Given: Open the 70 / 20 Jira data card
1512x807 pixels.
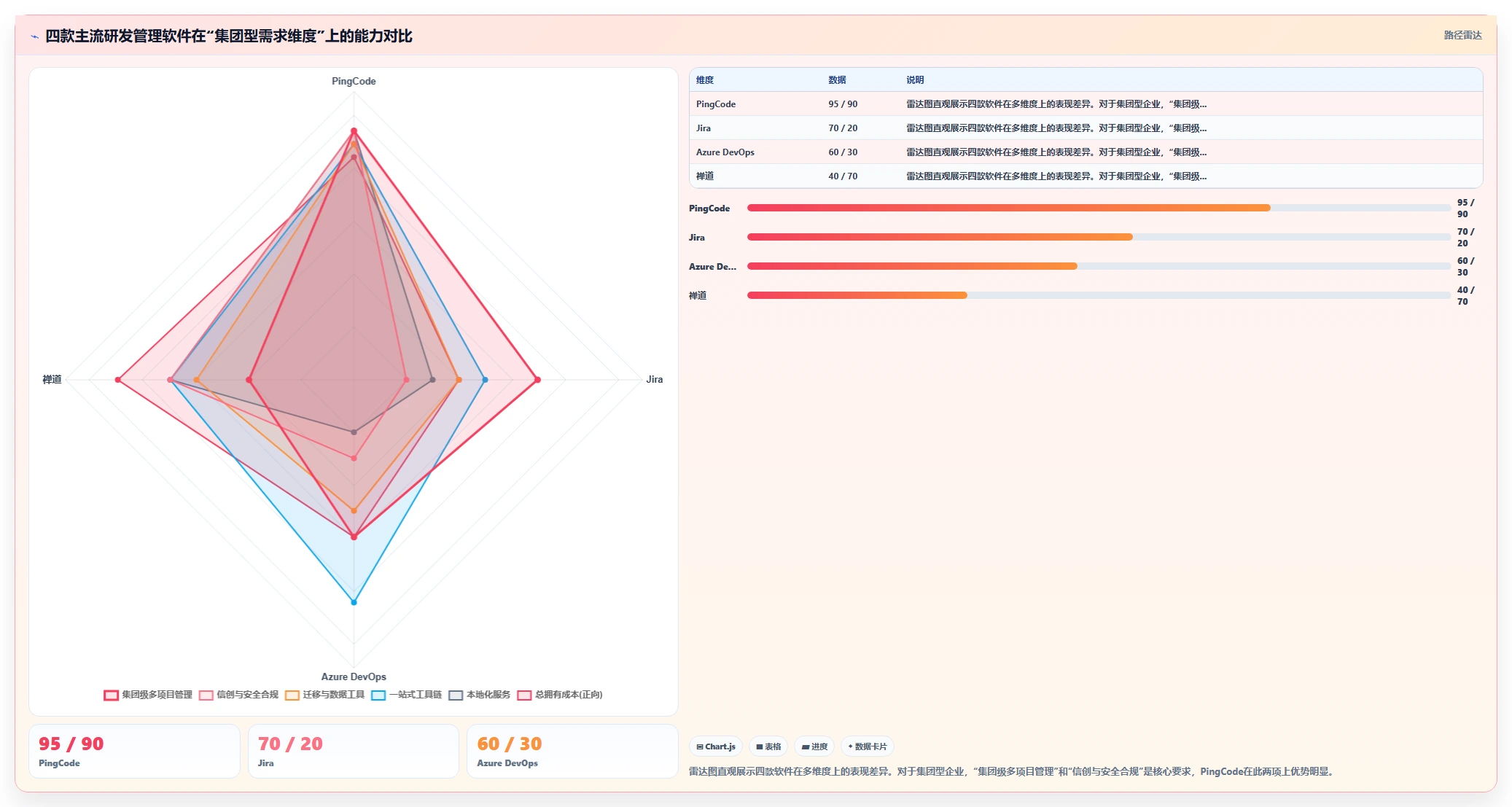Looking at the screenshot, I should (x=354, y=751).
